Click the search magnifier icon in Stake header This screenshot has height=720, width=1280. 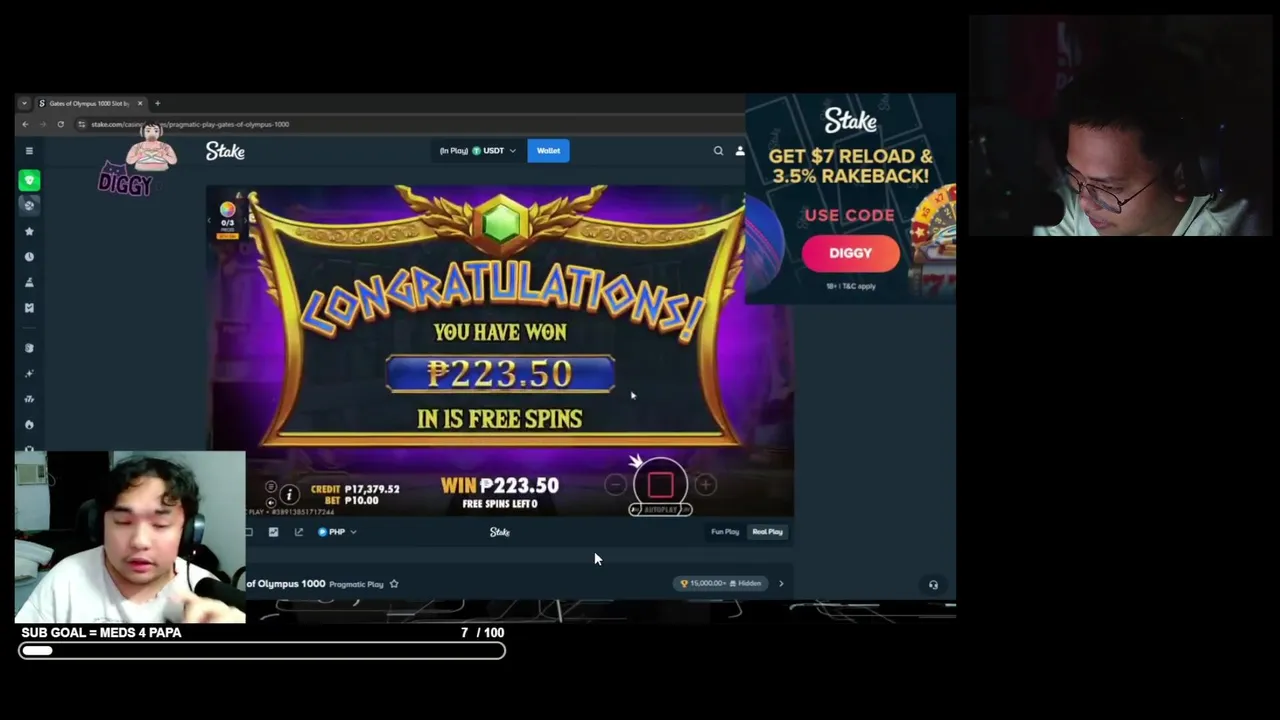pyautogui.click(x=718, y=151)
